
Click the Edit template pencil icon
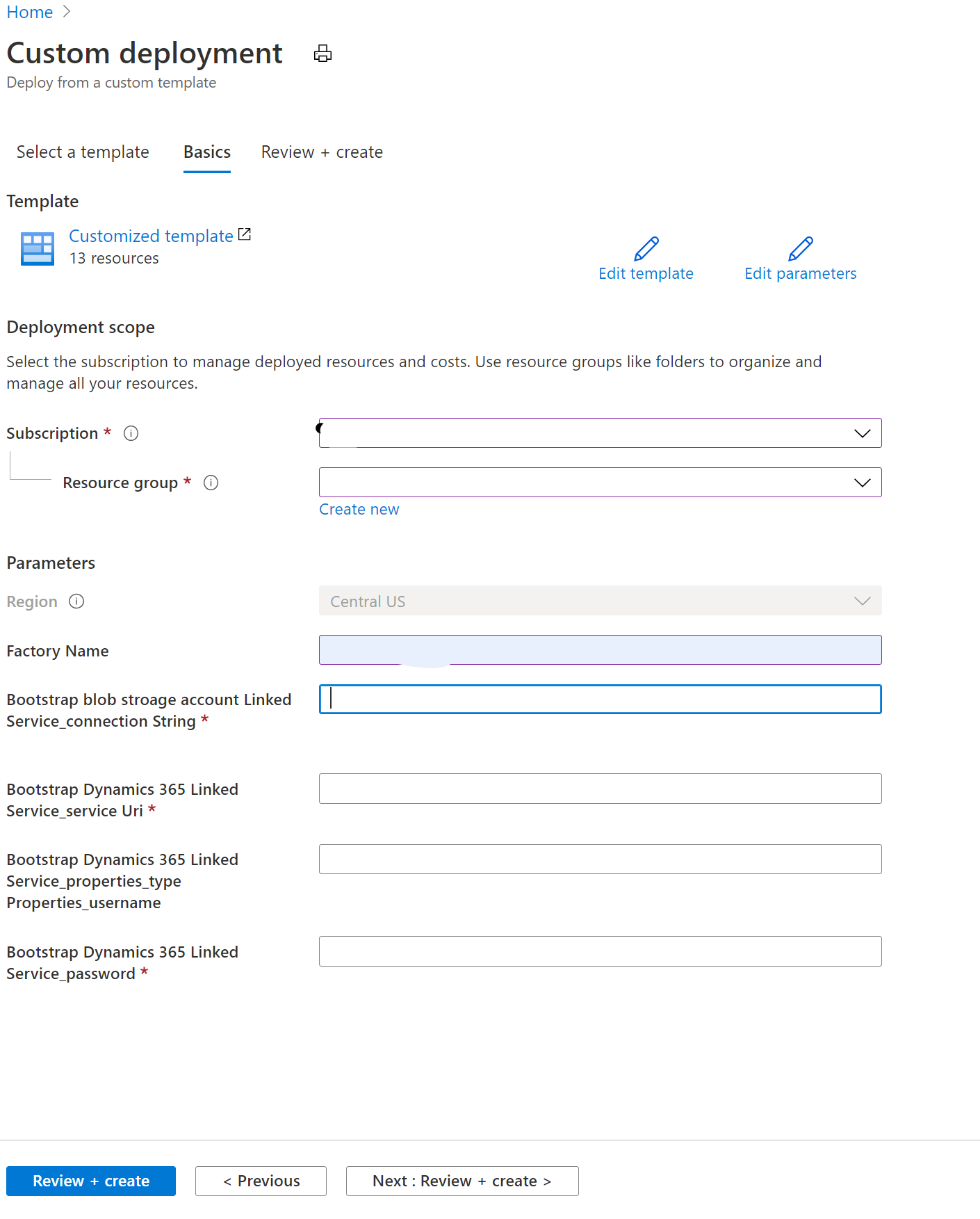646,248
